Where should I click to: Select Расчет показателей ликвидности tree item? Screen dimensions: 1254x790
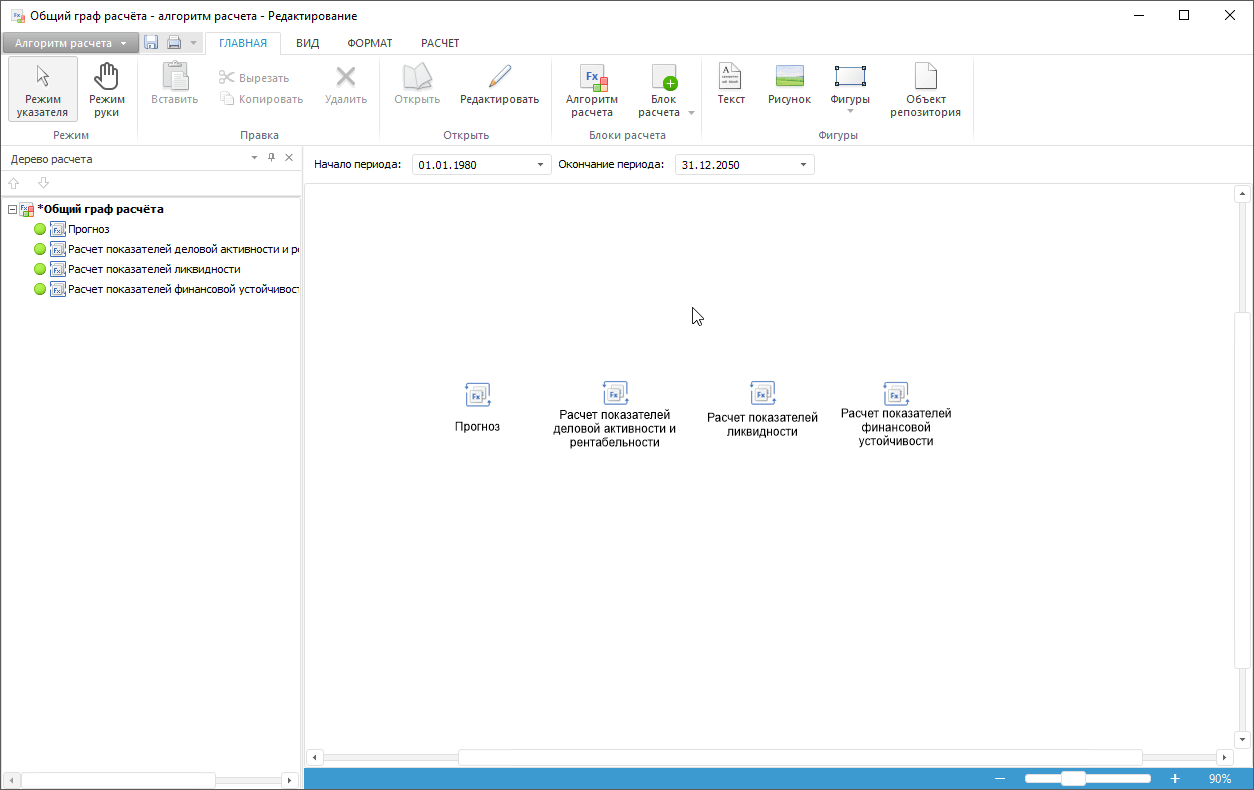tap(154, 269)
